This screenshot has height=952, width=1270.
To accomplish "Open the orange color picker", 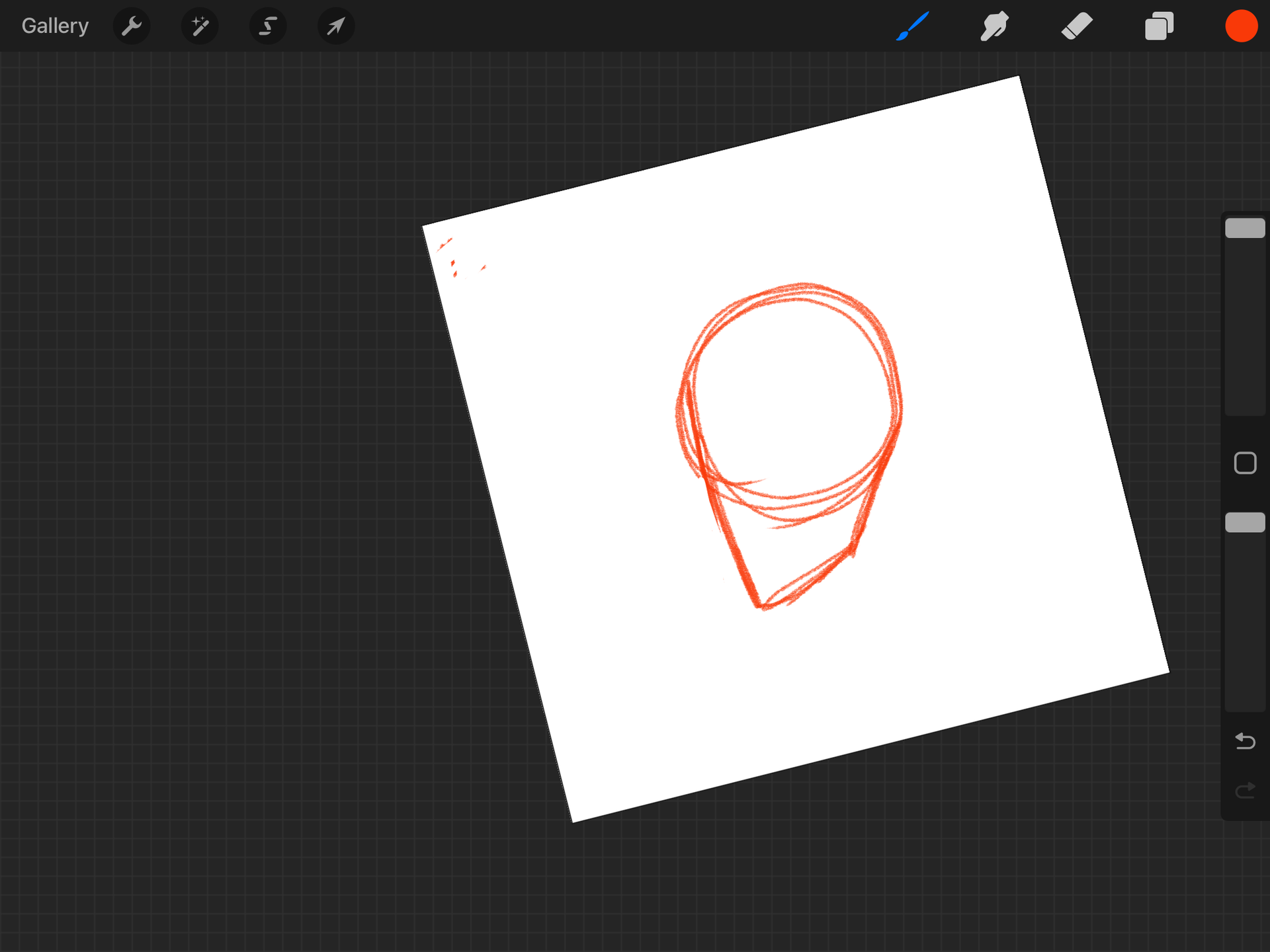I will tap(1241, 26).
